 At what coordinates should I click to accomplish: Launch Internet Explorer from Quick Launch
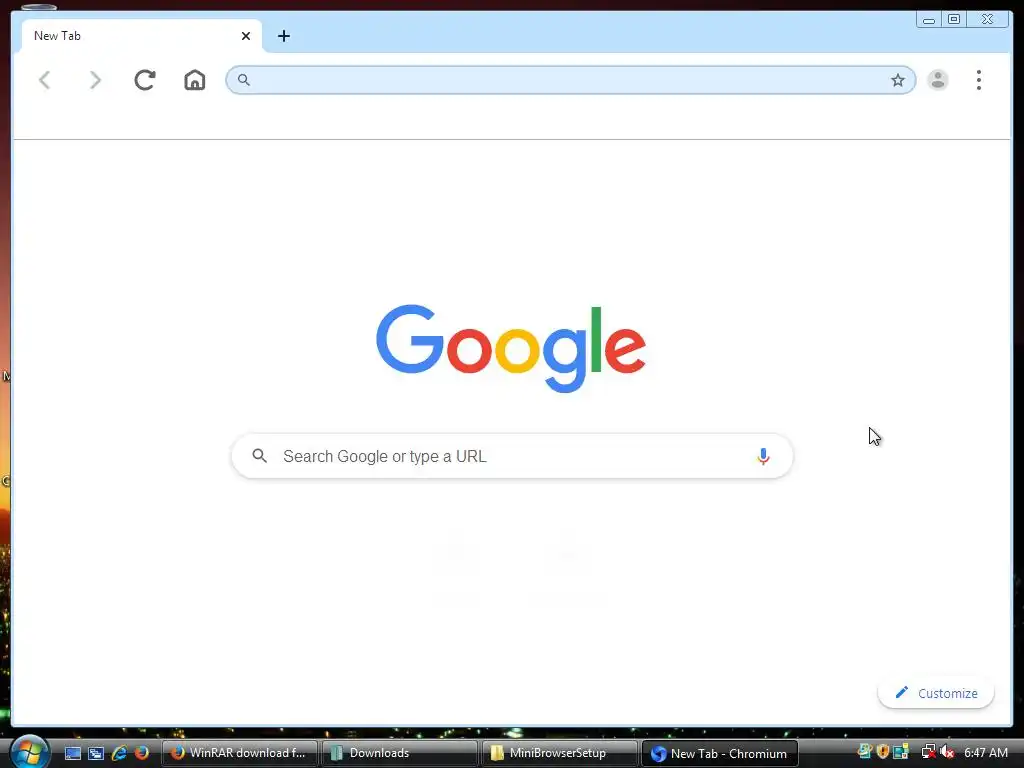[119, 753]
